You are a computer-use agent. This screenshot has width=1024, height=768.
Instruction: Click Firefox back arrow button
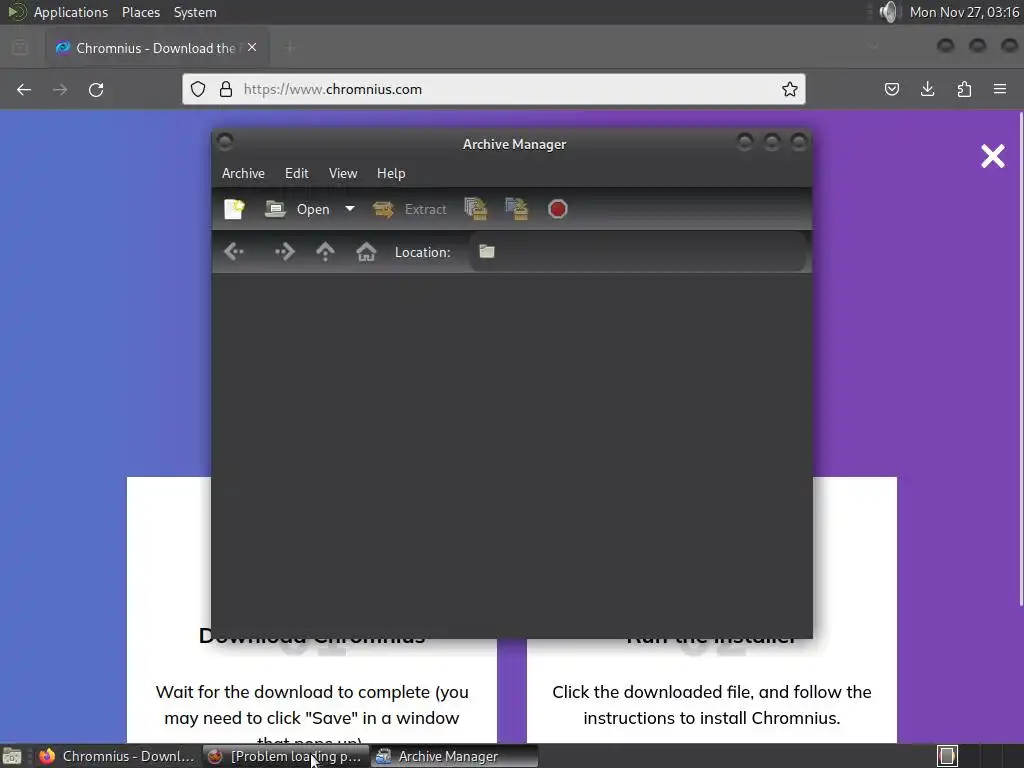coord(24,89)
